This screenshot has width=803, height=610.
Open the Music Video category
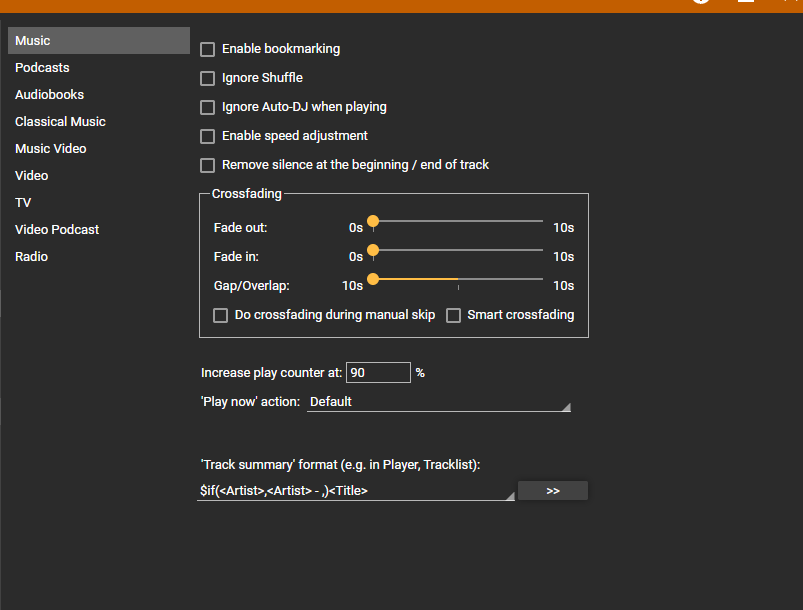coord(99,149)
